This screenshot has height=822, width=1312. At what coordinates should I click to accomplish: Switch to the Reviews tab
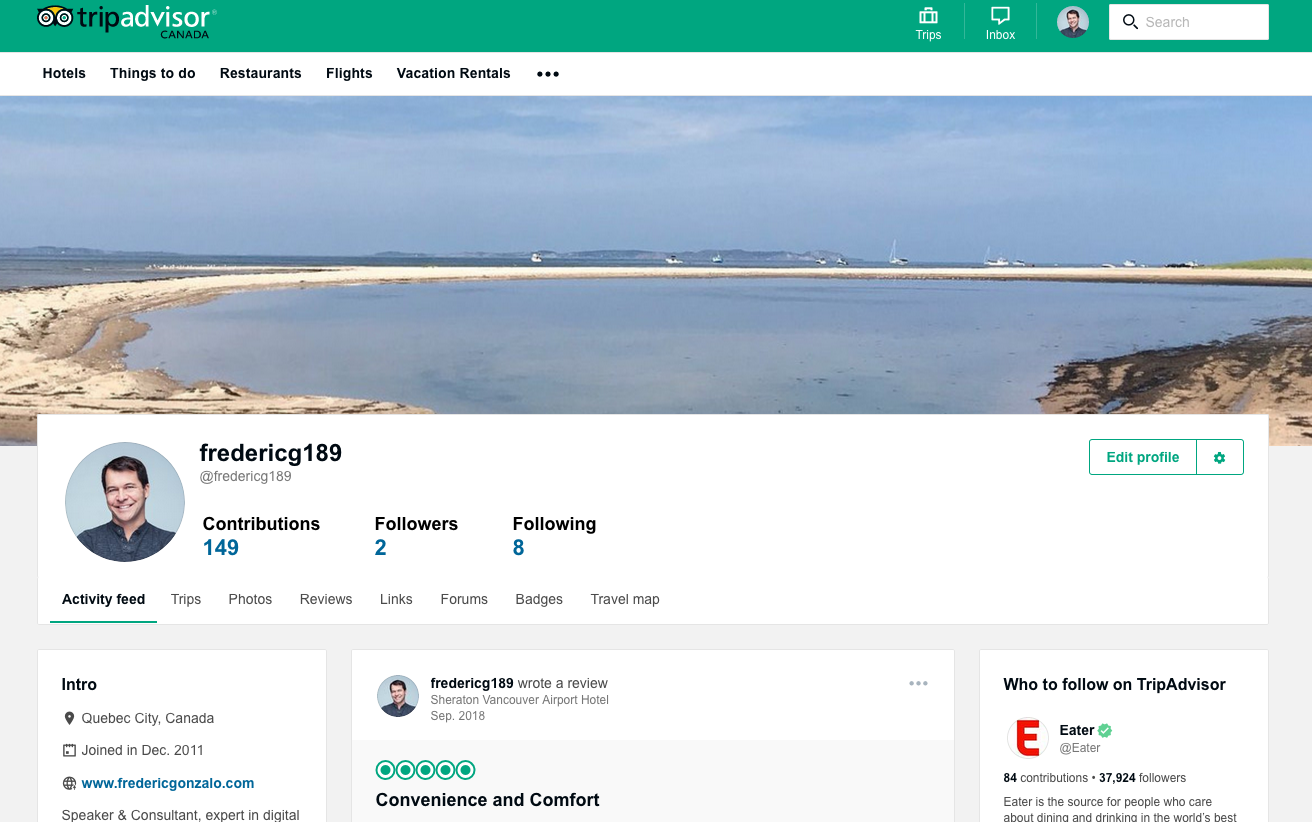tap(326, 599)
